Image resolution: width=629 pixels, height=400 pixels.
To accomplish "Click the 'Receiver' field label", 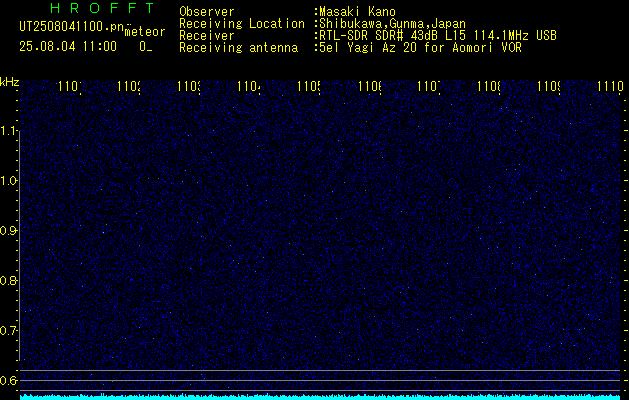I will [207, 36].
